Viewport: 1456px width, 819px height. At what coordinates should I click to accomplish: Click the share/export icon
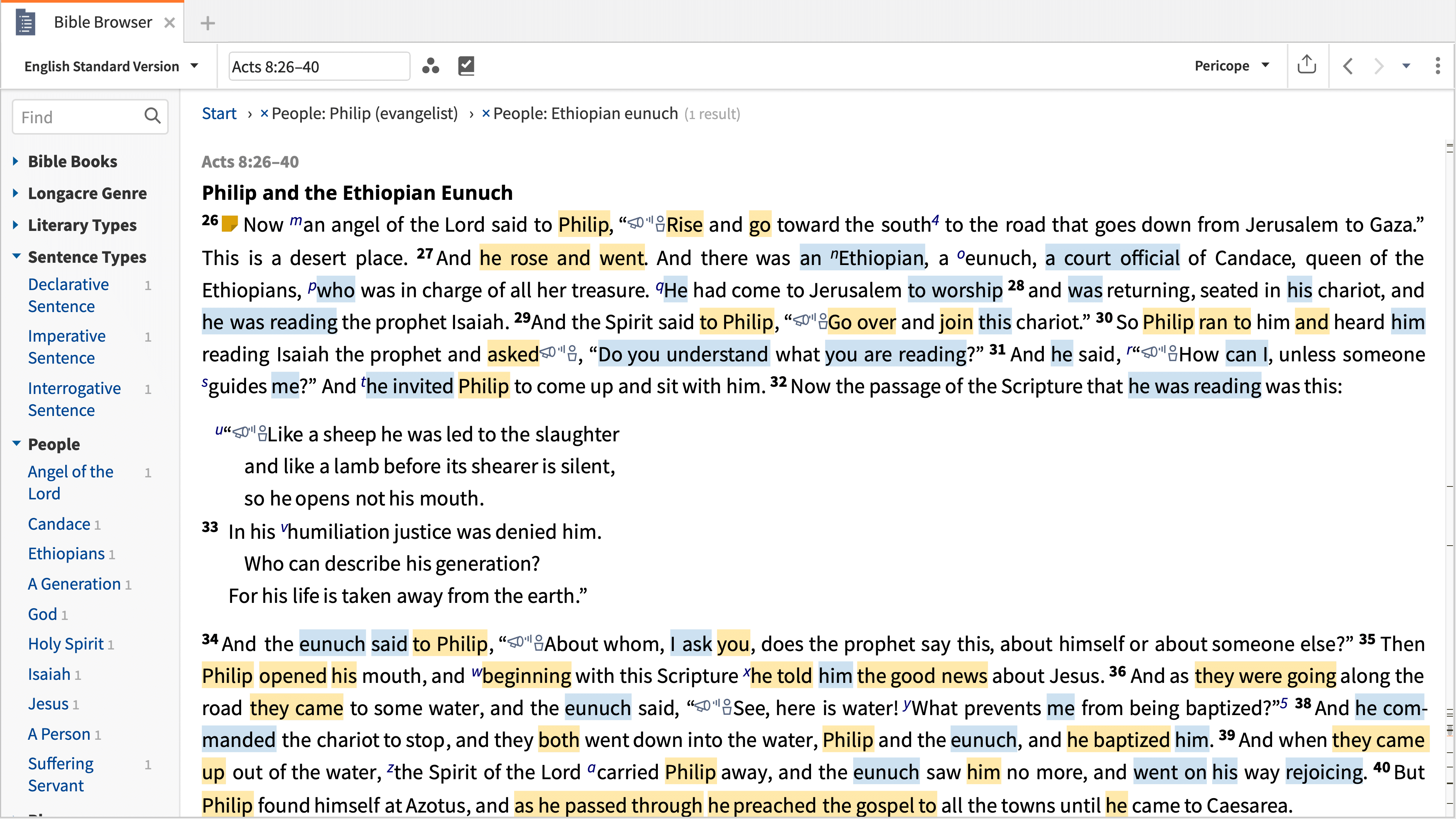1306,65
